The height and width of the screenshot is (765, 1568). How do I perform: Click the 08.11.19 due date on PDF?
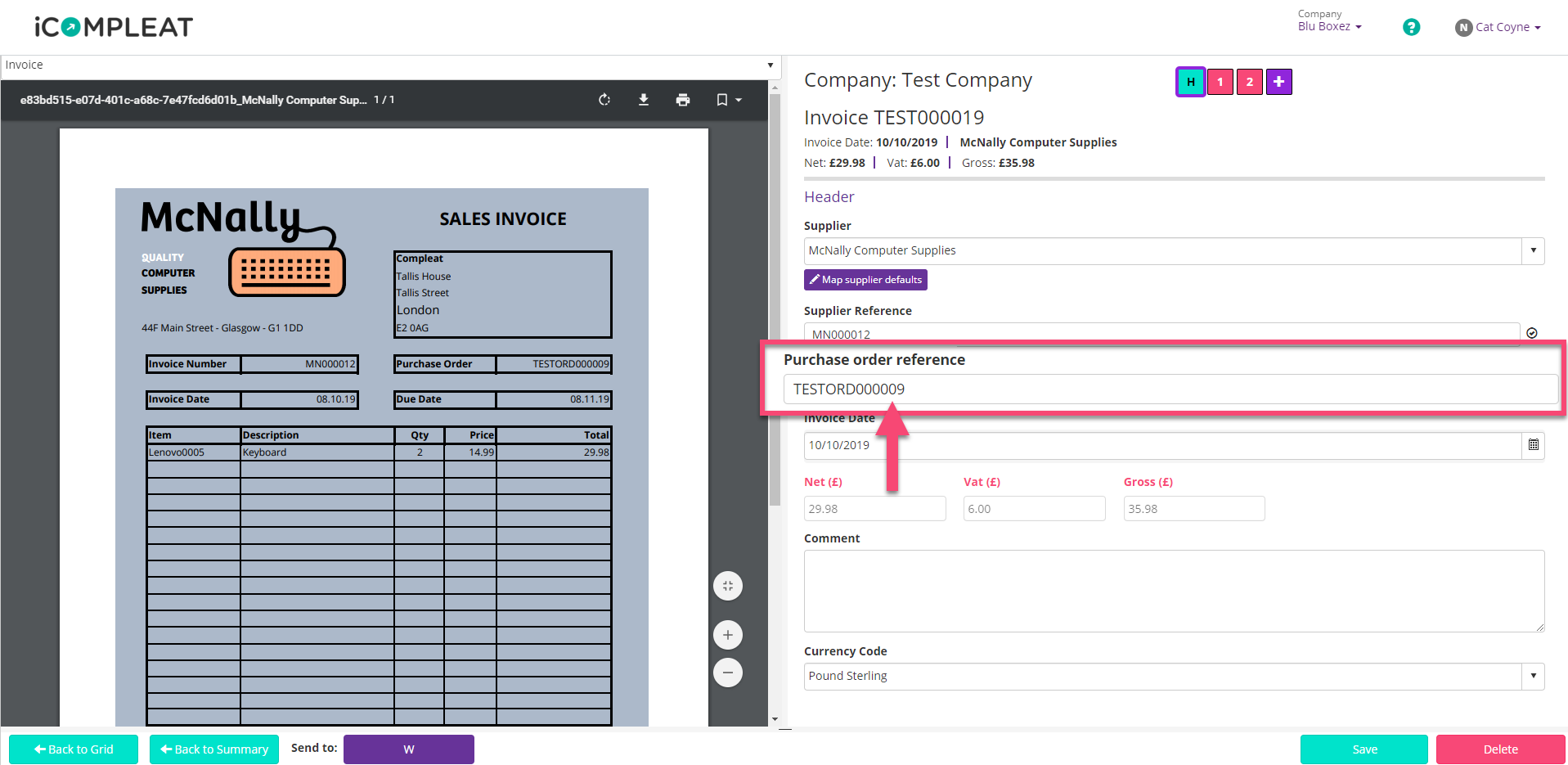pos(590,399)
